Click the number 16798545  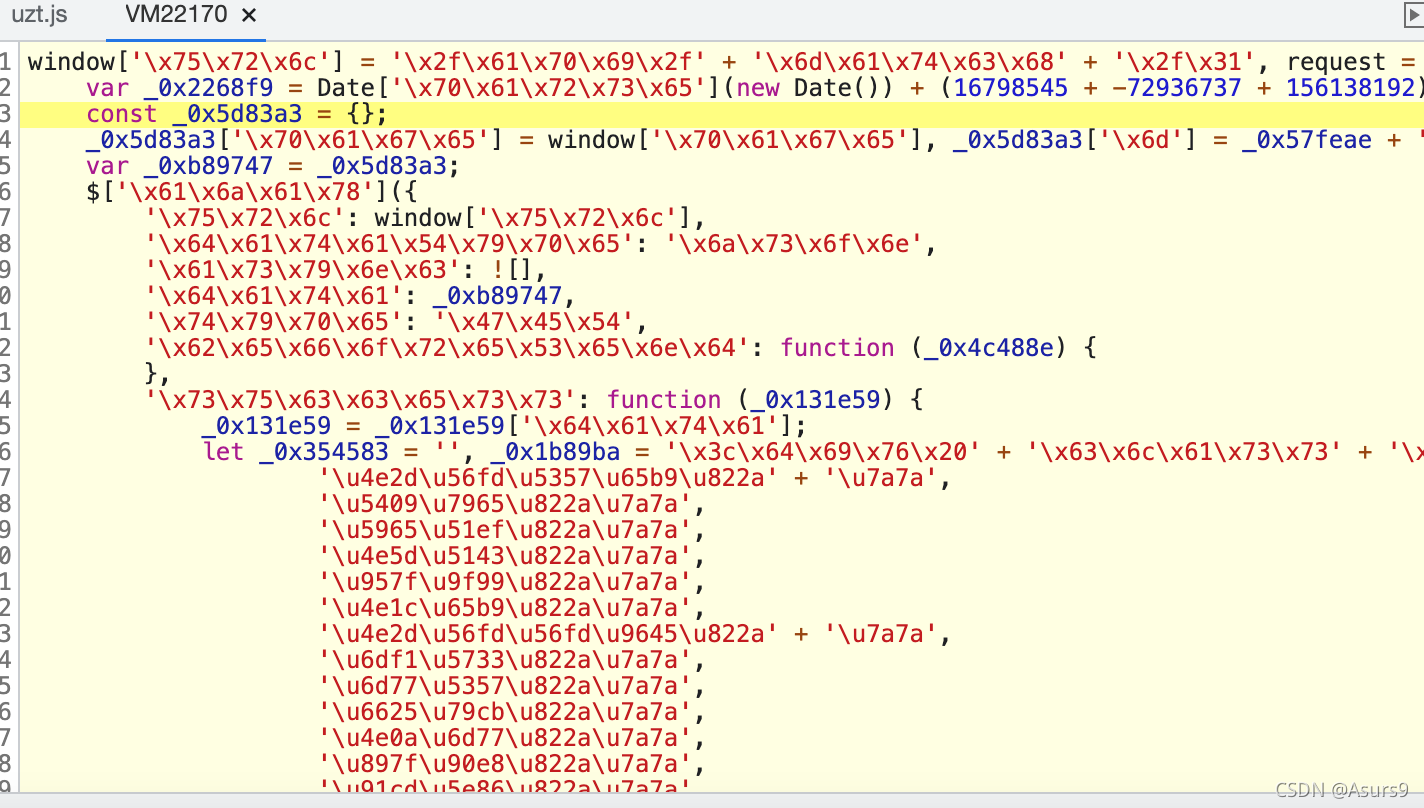coord(1011,88)
